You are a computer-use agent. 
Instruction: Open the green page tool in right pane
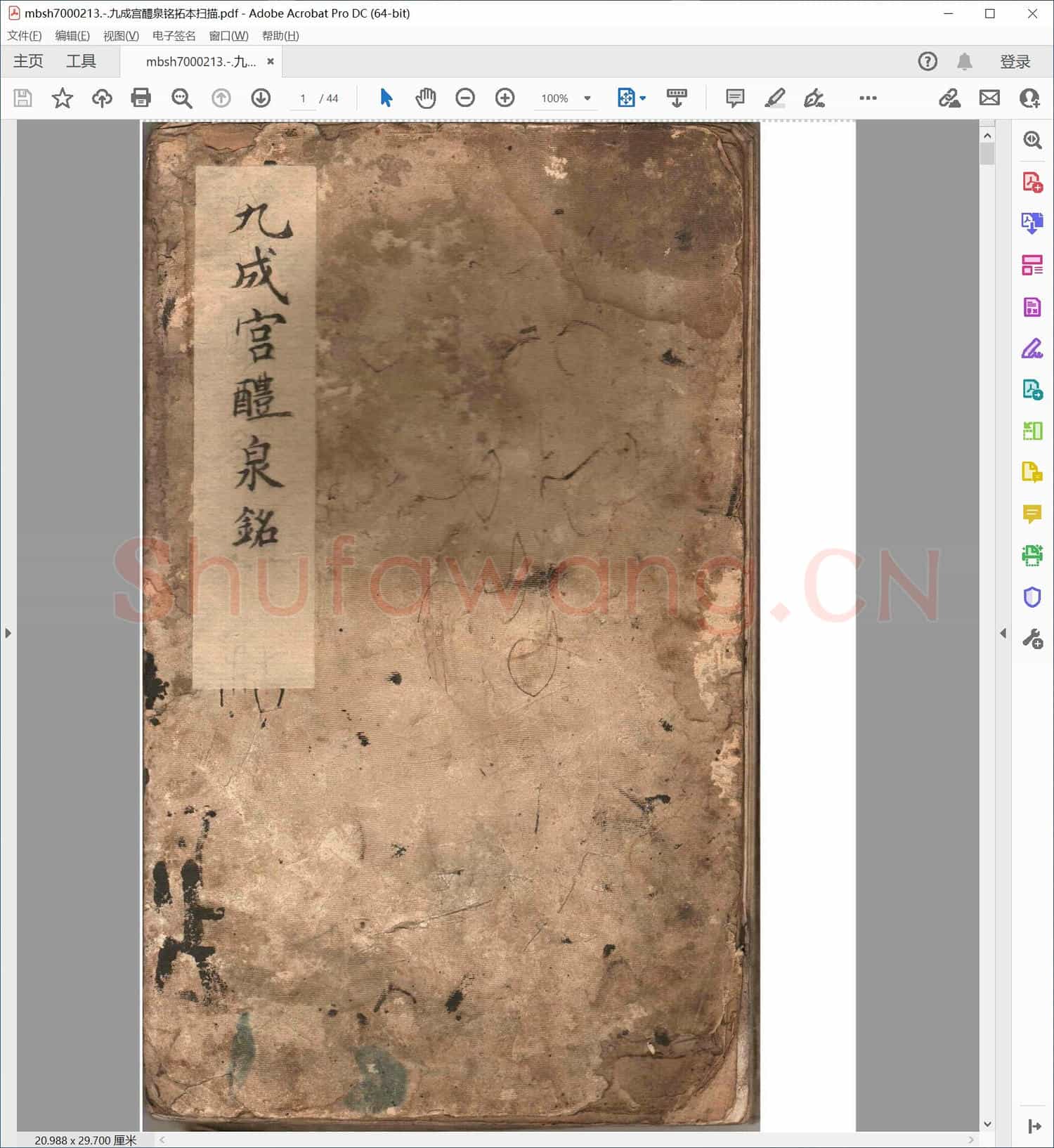point(1032,431)
